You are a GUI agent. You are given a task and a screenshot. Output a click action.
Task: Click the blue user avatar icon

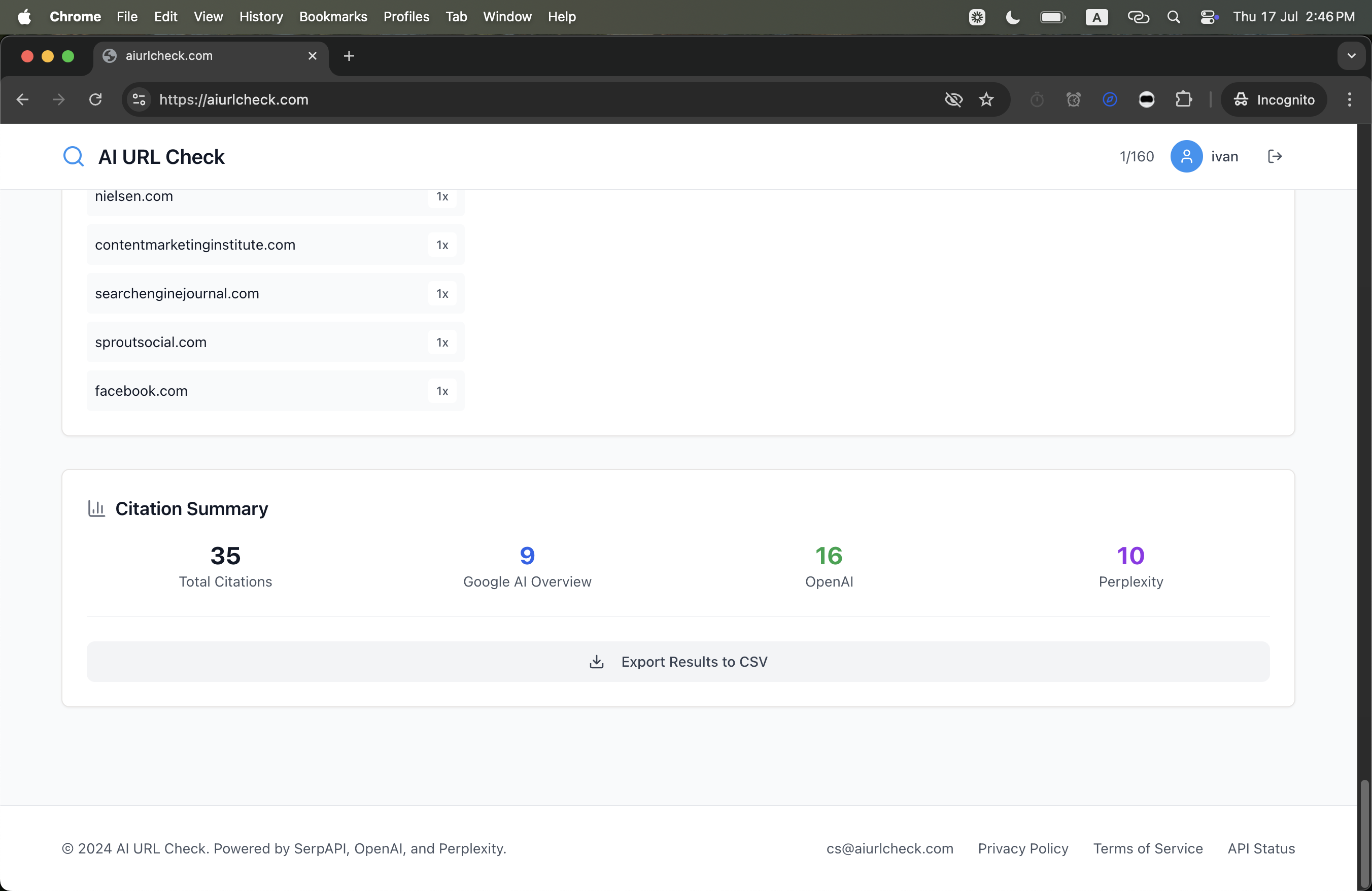point(1186,156)
